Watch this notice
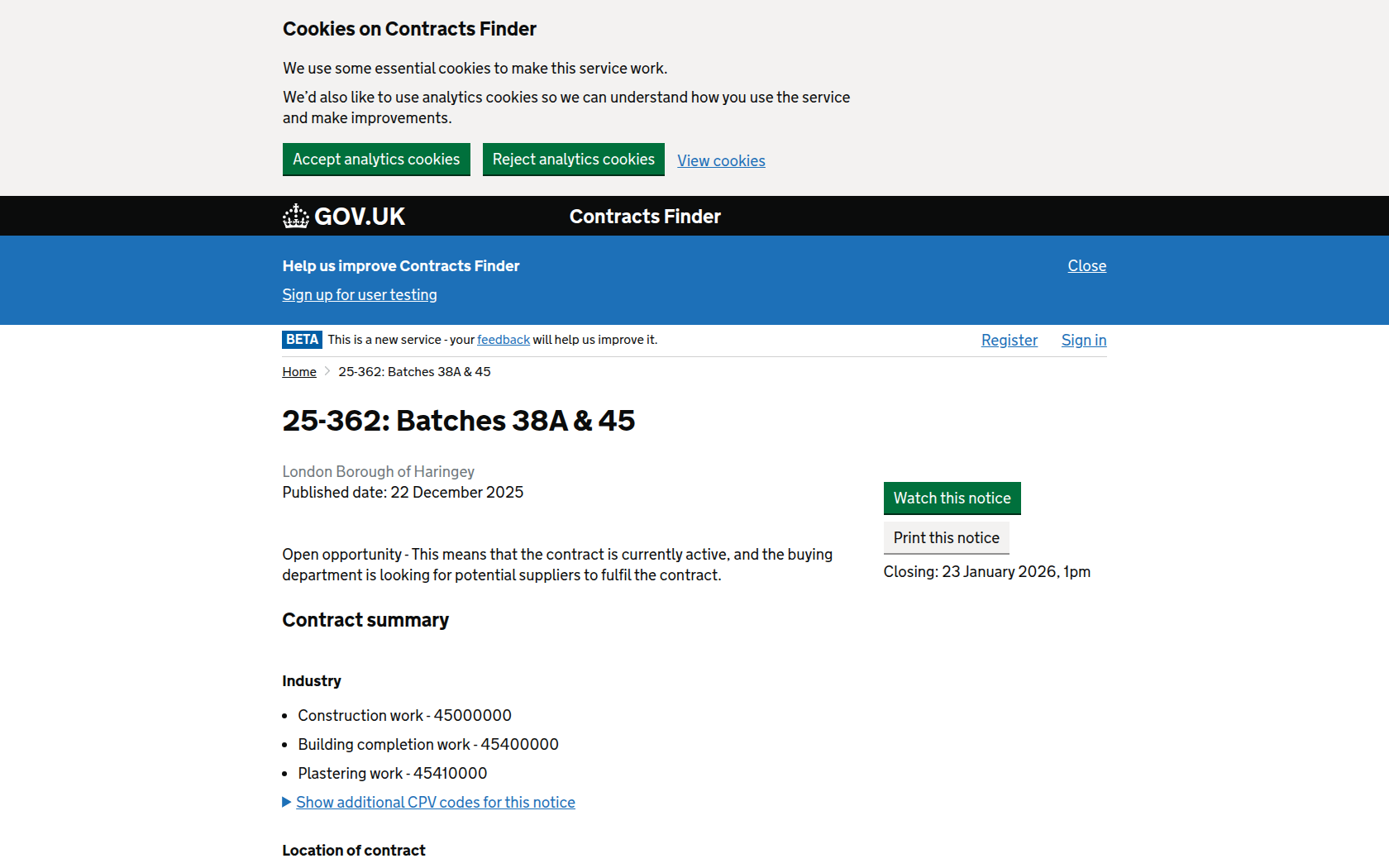This screenshot has width=1389, height=868. pyautogui.click(x=952, y=498)
